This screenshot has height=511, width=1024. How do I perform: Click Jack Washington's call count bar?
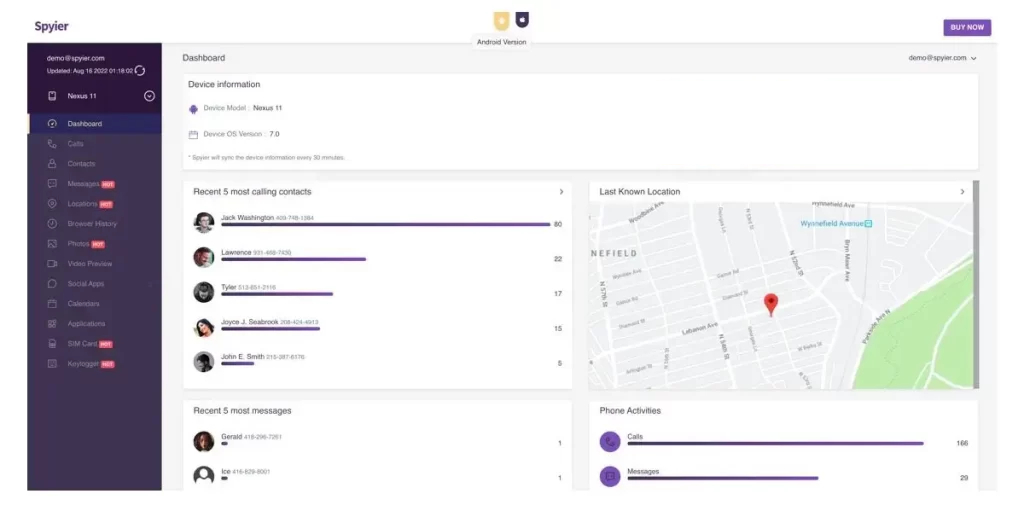[385, 224]
